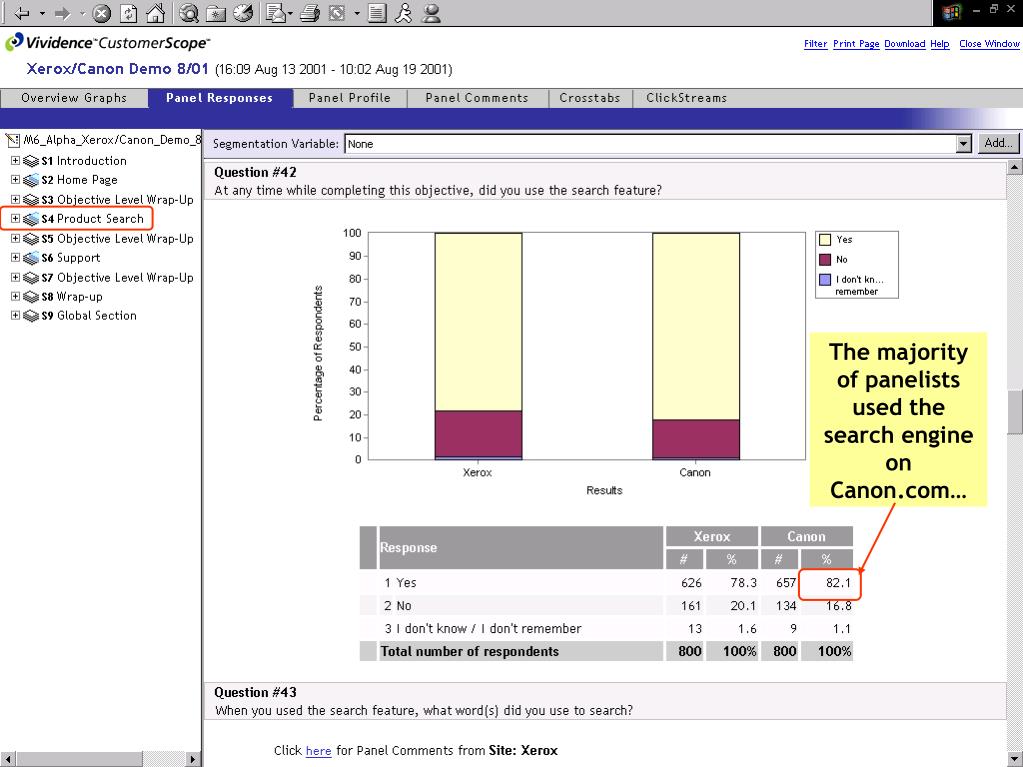Expand the S1 Introduction tree node

(16, 160)
